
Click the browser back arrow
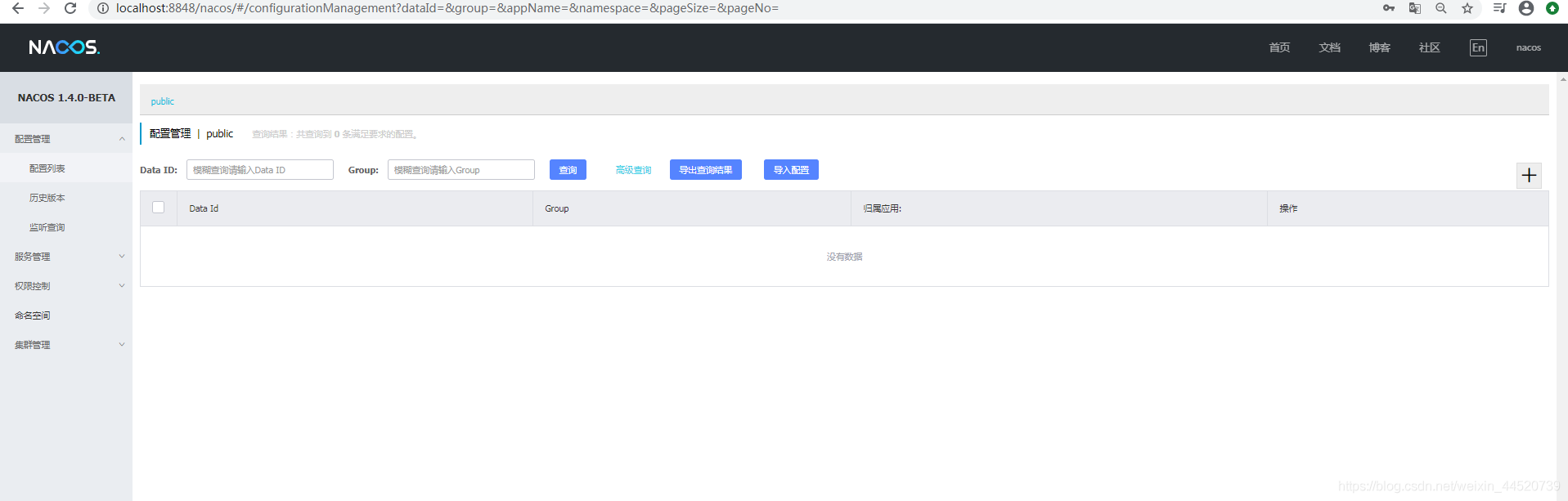click(x=17, y=8)
